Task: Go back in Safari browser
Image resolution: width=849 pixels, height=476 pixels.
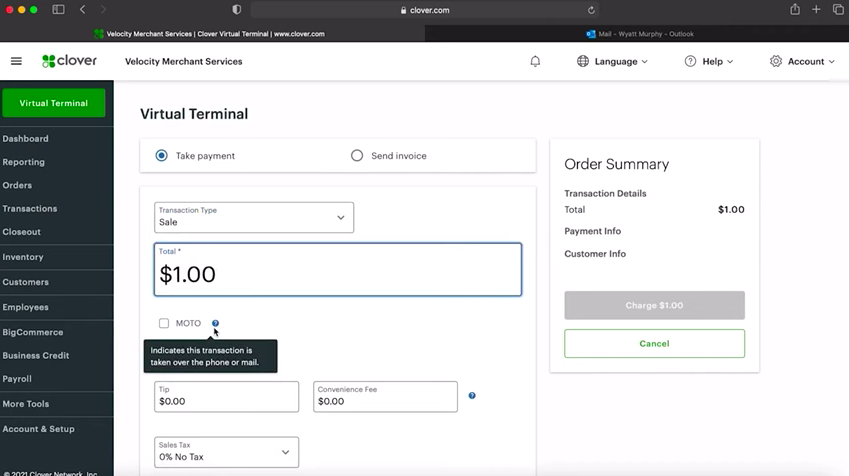Action: point(82,10)
